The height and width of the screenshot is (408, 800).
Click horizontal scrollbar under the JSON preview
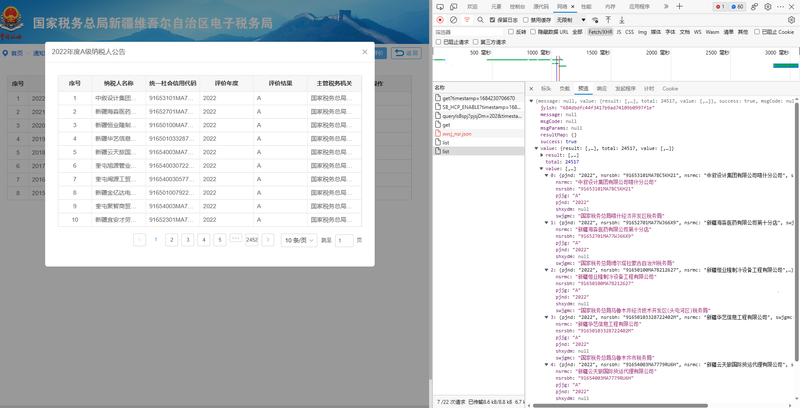tap(620, 405)
